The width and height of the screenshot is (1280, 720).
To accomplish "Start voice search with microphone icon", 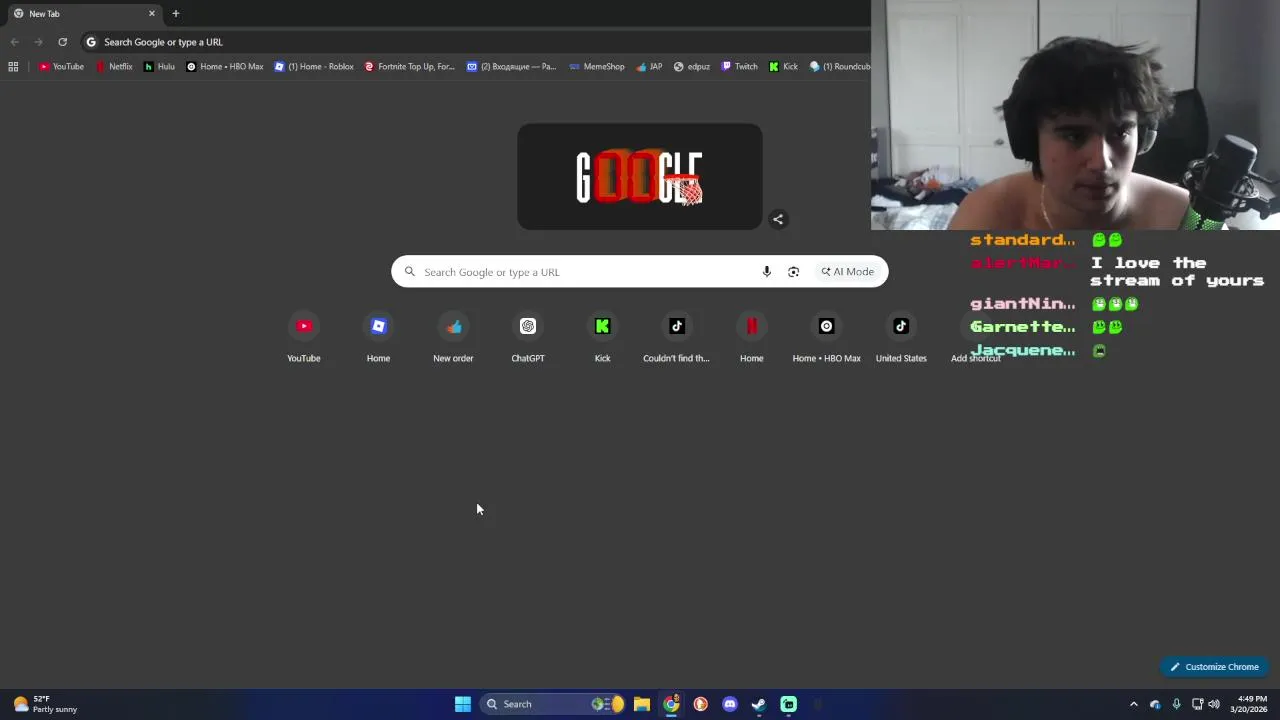I will (767, 272).
